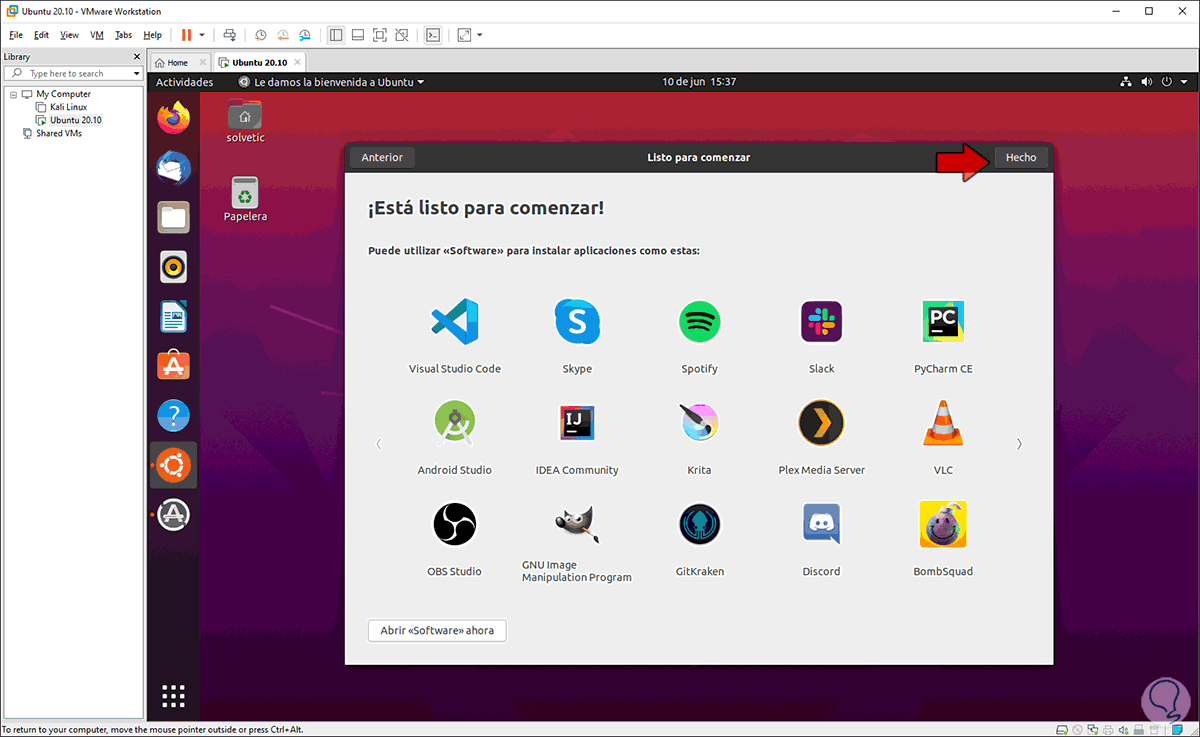This screenshot has height=737, width=1200.
Task: Select the Slack app icon
Action: [x=821, y=322]
